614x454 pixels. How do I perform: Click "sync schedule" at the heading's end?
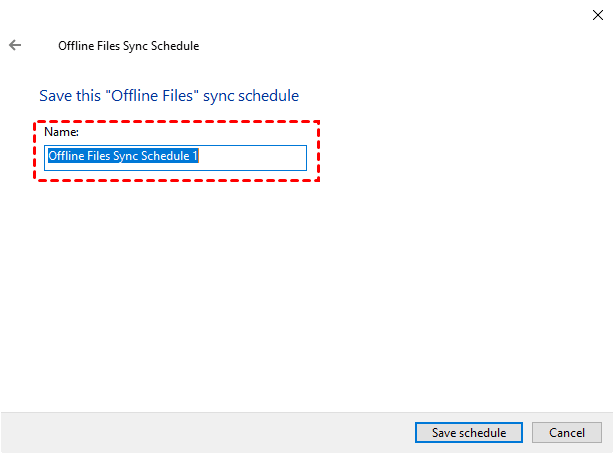click(x=254, y=96)
